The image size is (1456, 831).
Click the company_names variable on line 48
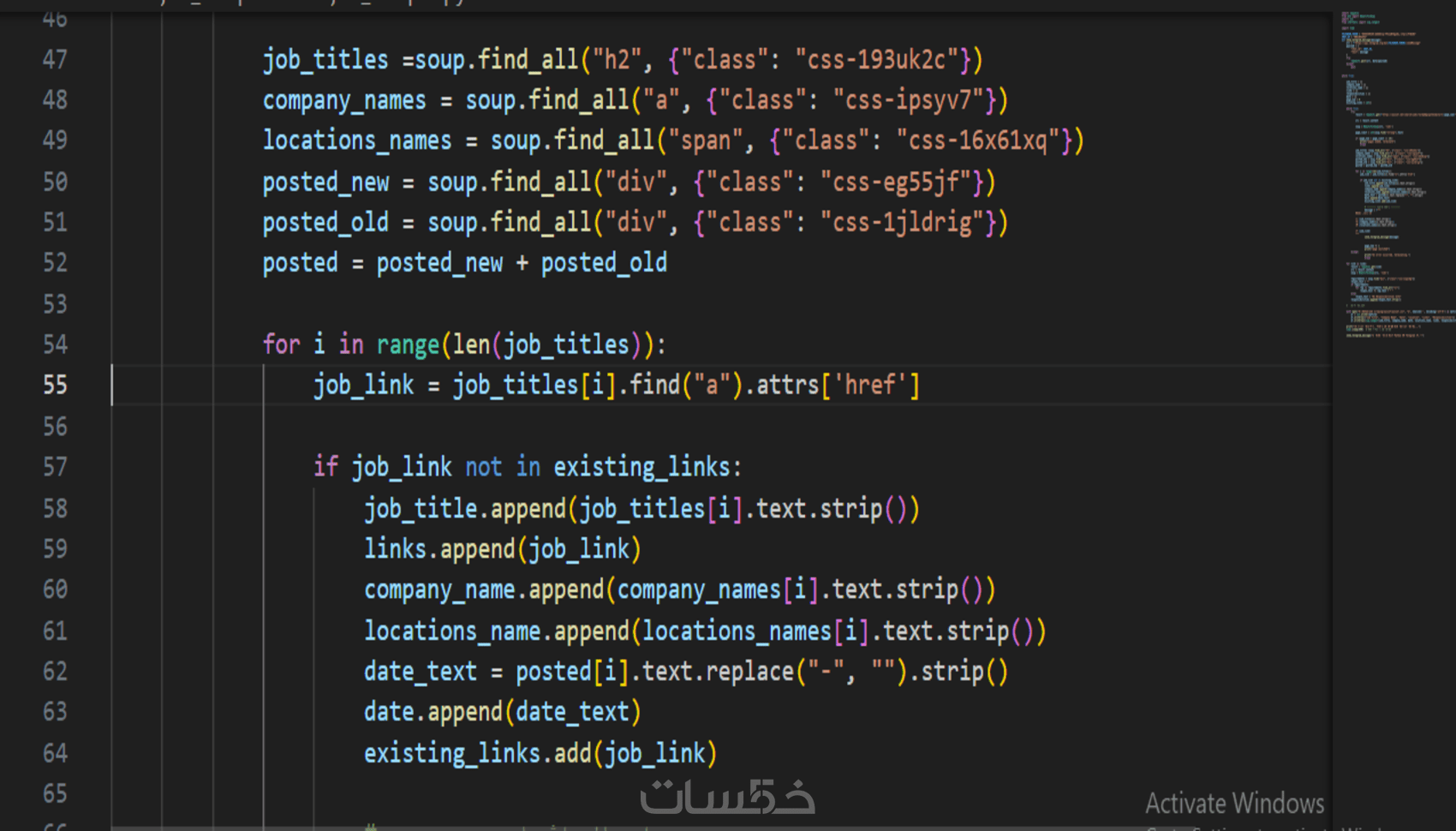point(344,100)
